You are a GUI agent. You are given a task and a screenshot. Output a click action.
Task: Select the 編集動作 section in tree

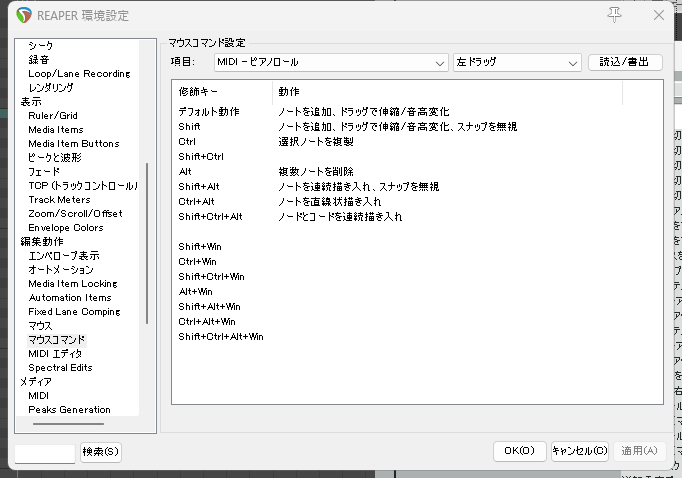(42, 241)
